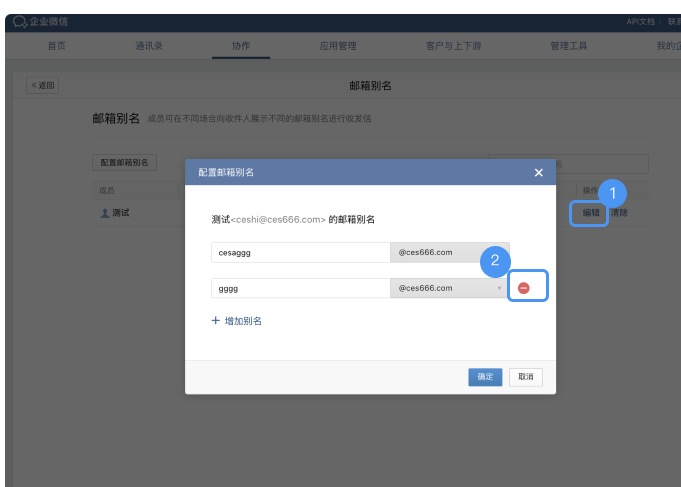Click 编辑 link in 测试 row
The image size is (681, 487).
591,213
